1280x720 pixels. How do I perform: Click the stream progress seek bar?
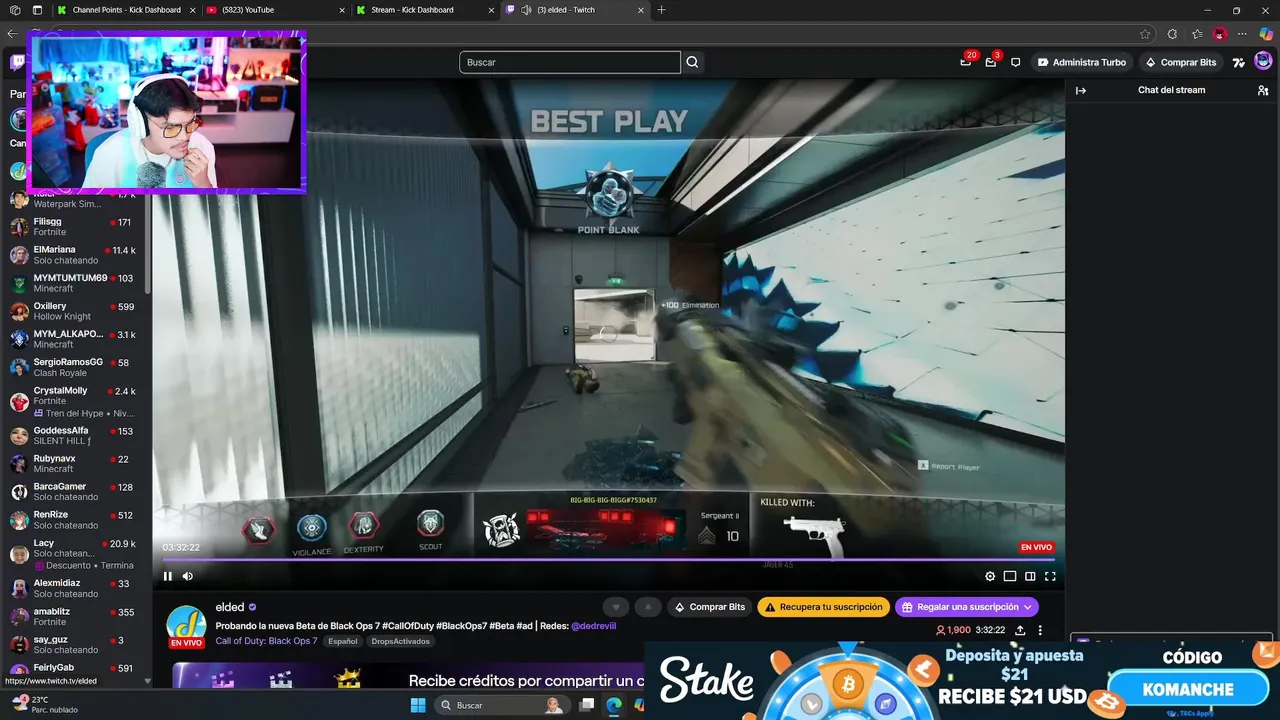pyautogui.click(x=609, y=560)
